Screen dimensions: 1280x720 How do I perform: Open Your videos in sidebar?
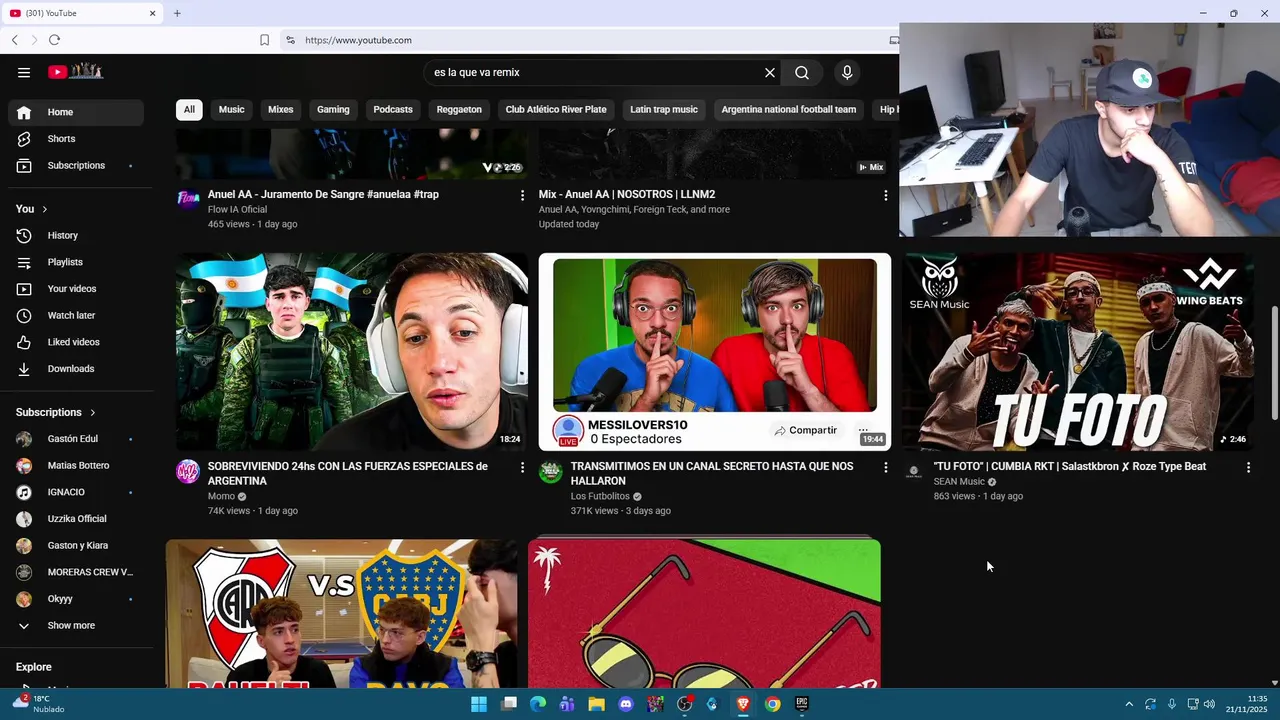coord(76,289)
